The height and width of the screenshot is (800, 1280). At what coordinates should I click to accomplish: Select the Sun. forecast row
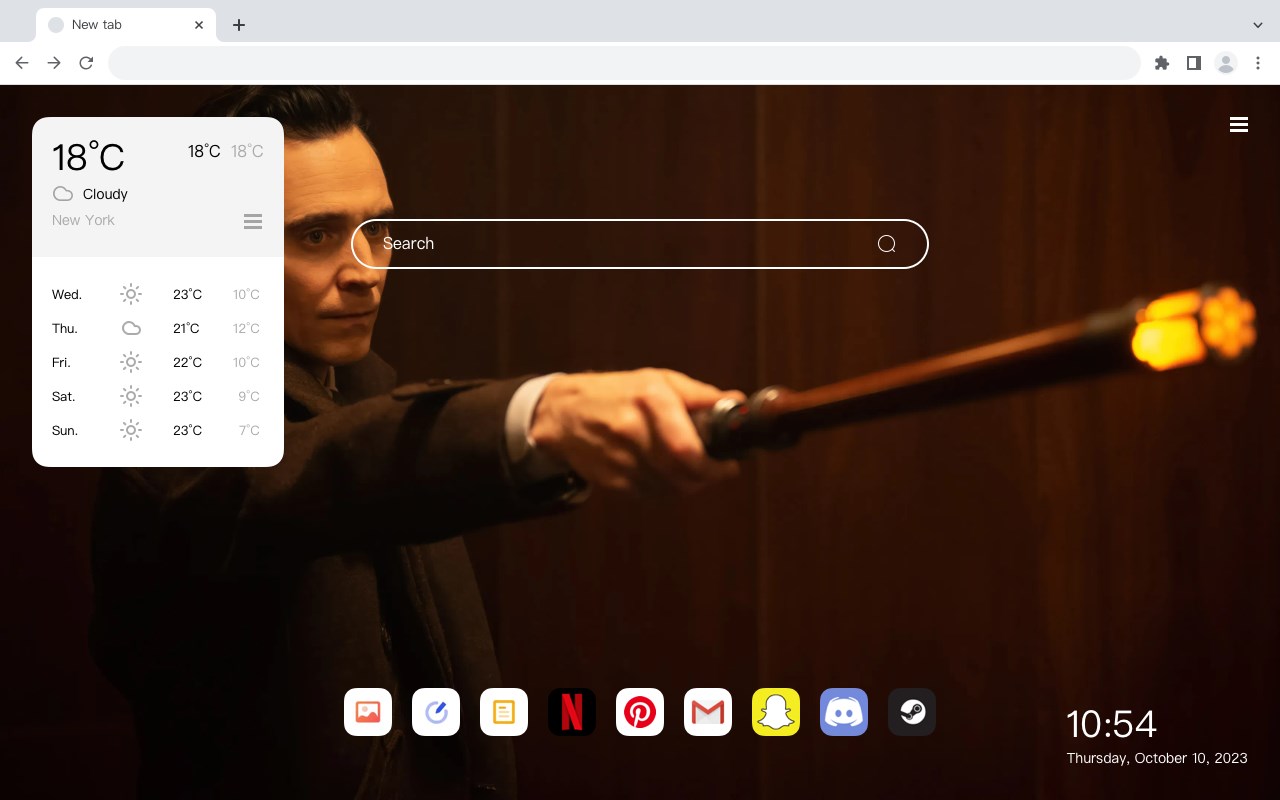tap(157, 430)
